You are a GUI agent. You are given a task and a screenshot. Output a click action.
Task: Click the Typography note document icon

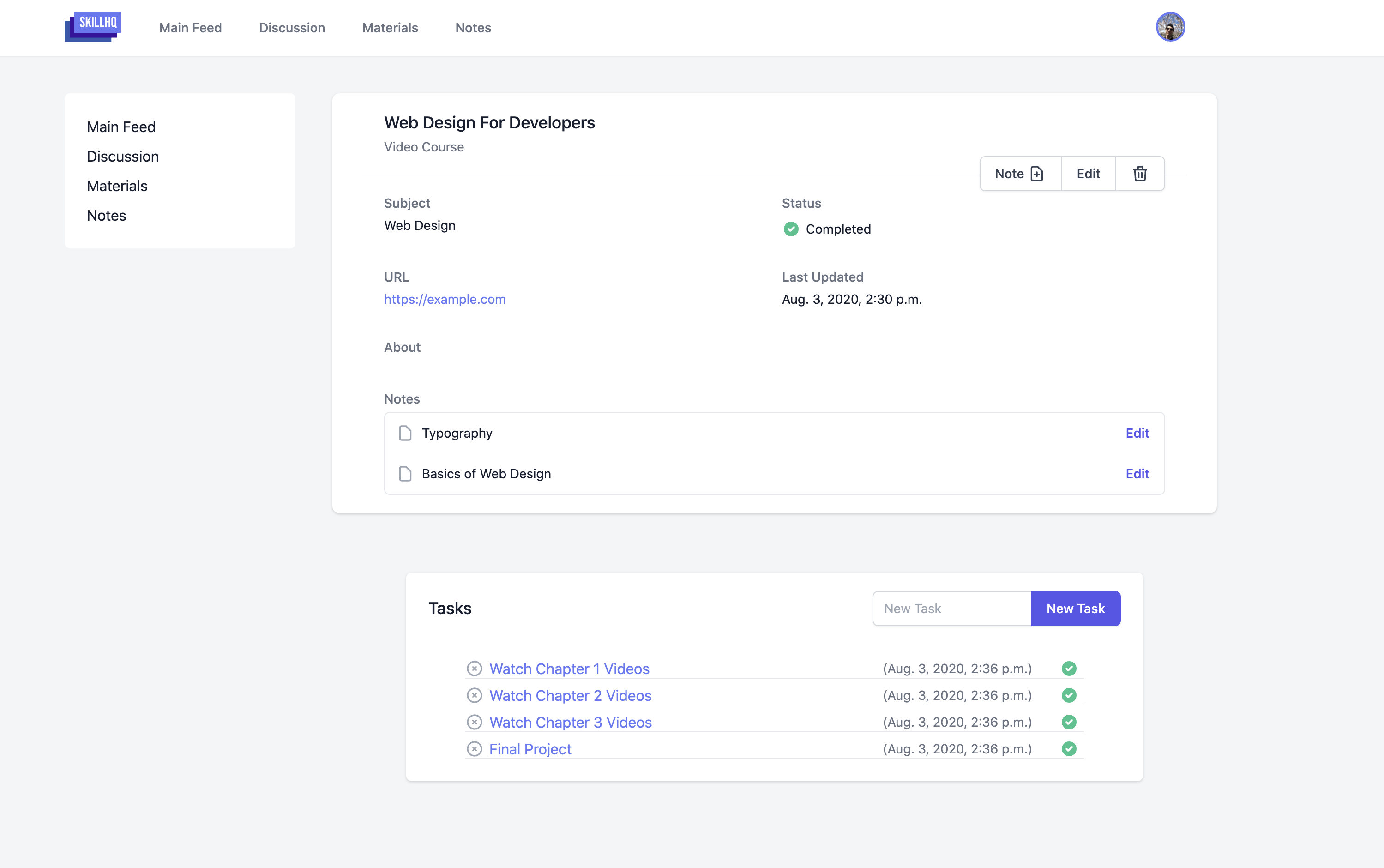tap(405, 433)
